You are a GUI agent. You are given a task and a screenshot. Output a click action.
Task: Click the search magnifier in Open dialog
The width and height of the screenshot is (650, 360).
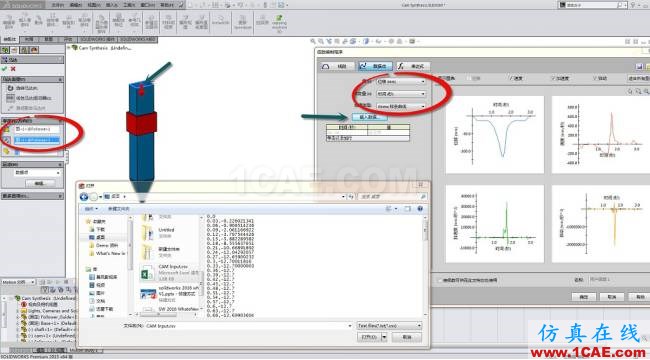coord(422,197)
